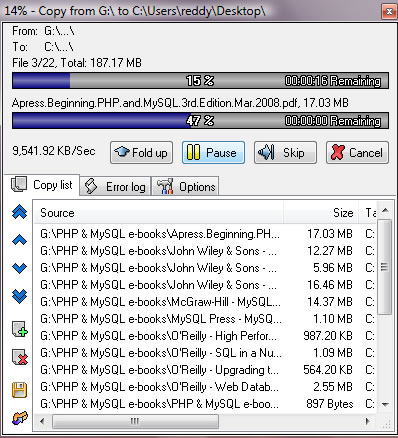The width and height of the screenshot is (398, 438).
Task: Pause the copy operation
Action: click(213, 153)
